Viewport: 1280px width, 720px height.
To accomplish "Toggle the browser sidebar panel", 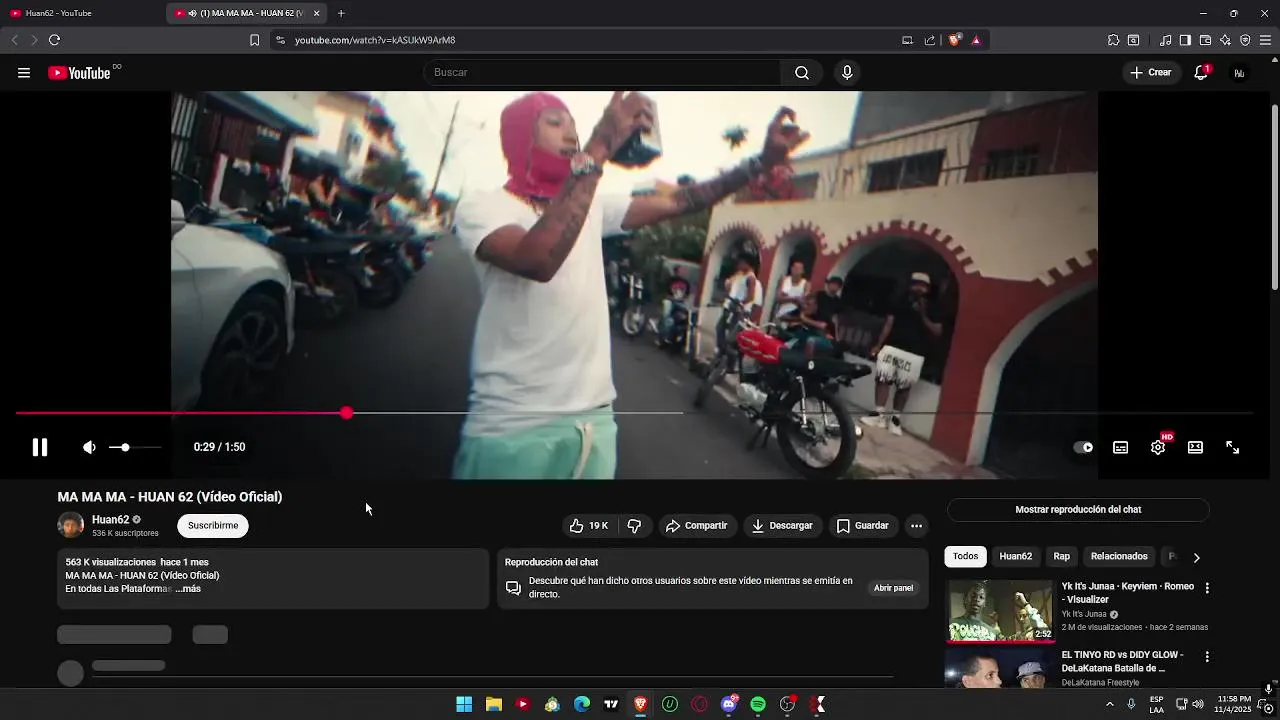I will tap(1185, 40).
